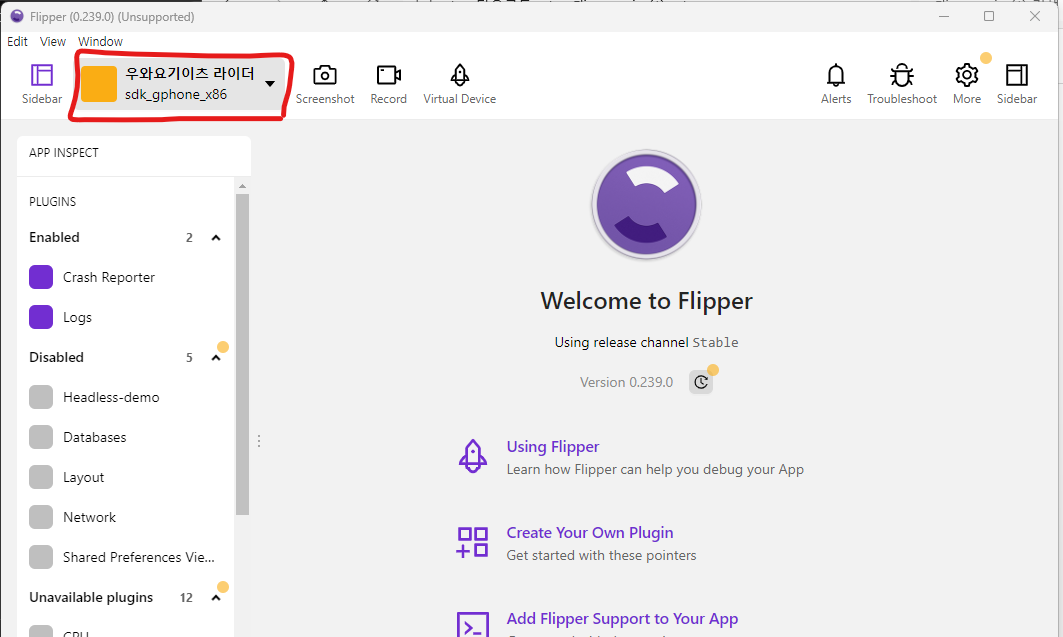Click the purple Crash Reporter plugin icon
Image resolution: width=1063 pixels, height=637 pixels.
coord(41,277)
